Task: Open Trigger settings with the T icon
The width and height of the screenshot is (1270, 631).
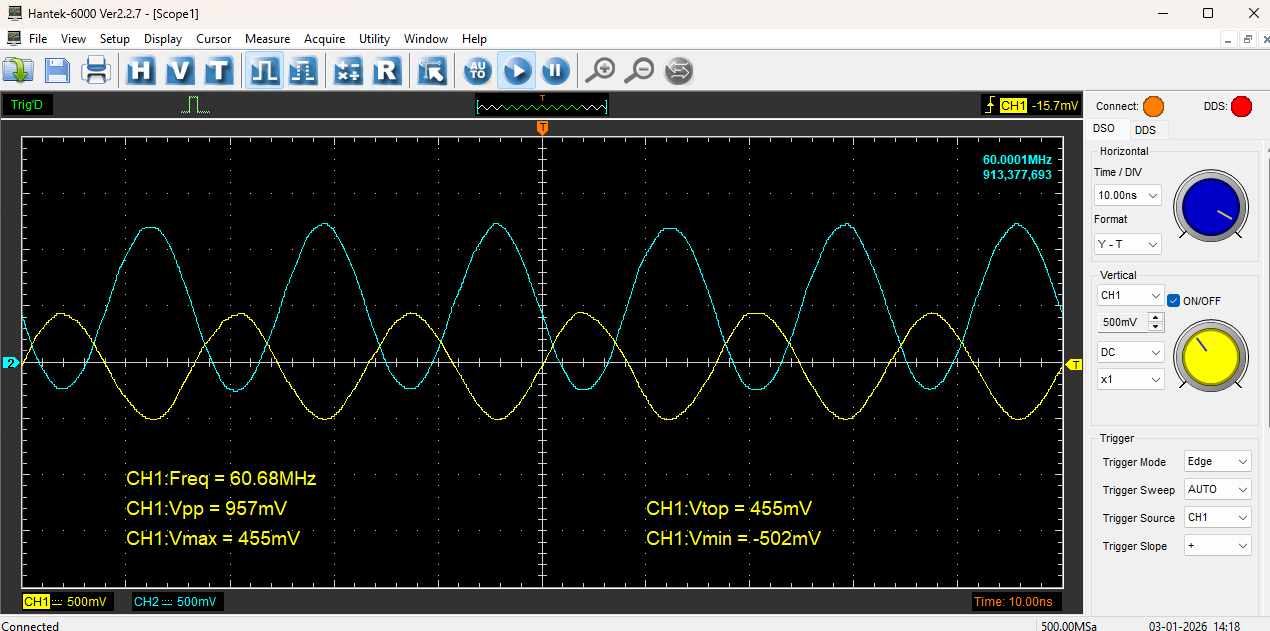Action: pos(219,71)
